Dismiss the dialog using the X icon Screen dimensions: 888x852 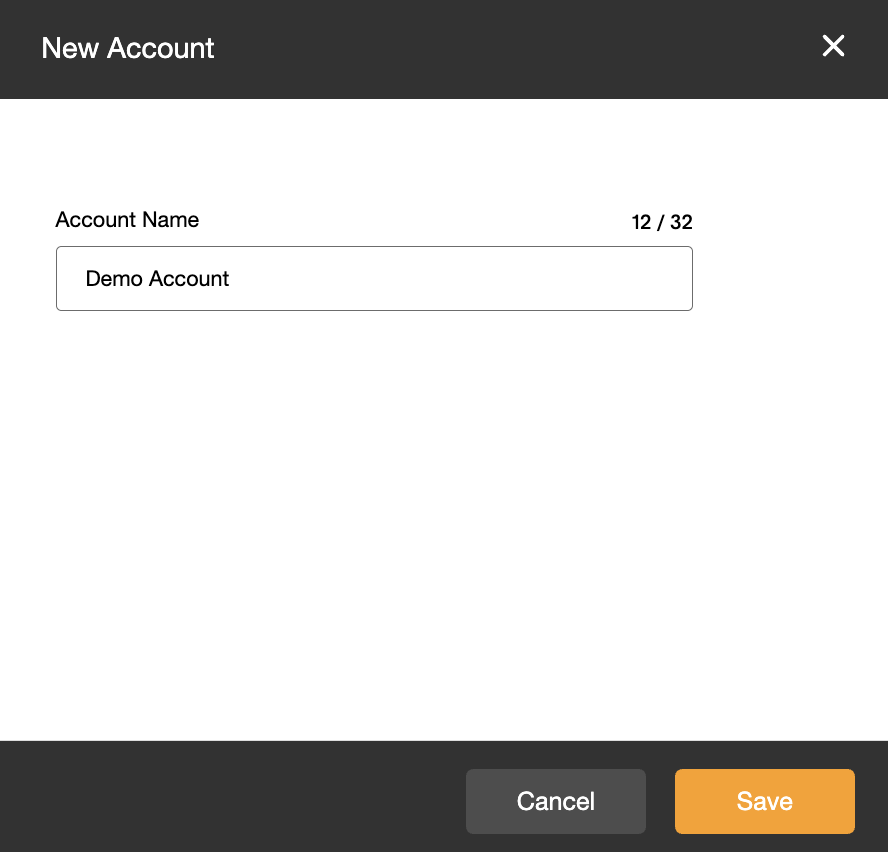coord(833,46)
